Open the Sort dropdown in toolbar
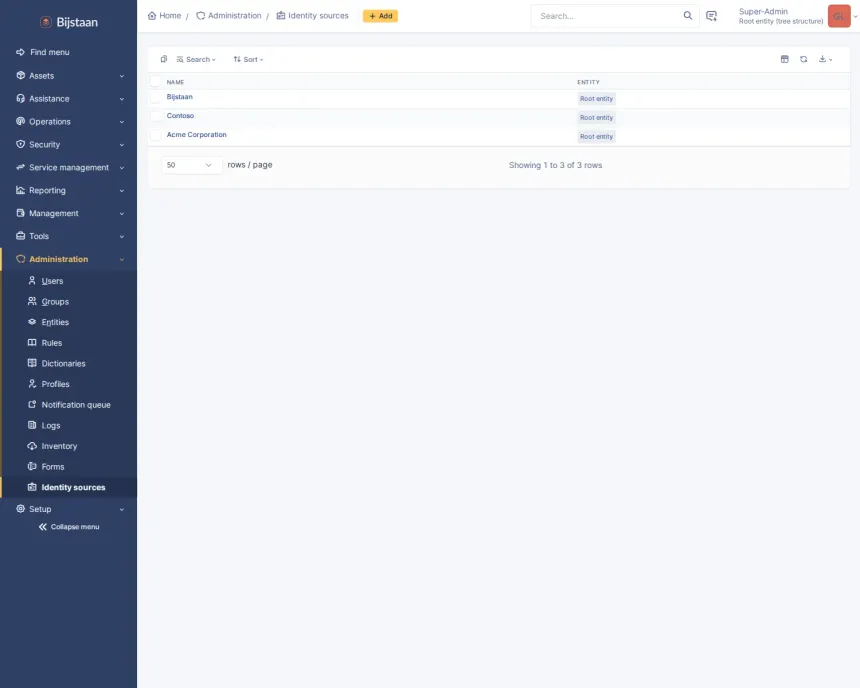860x688 pixels. point(248,59)
